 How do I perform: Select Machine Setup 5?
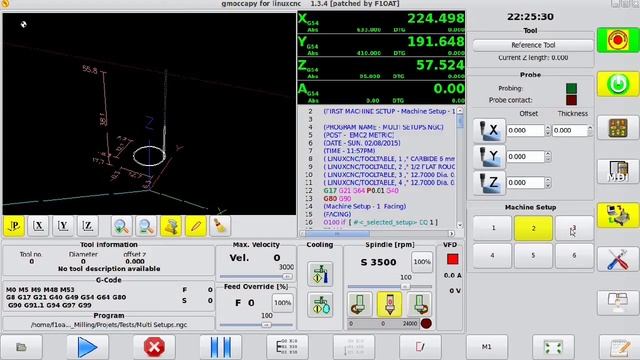[533, 256]
